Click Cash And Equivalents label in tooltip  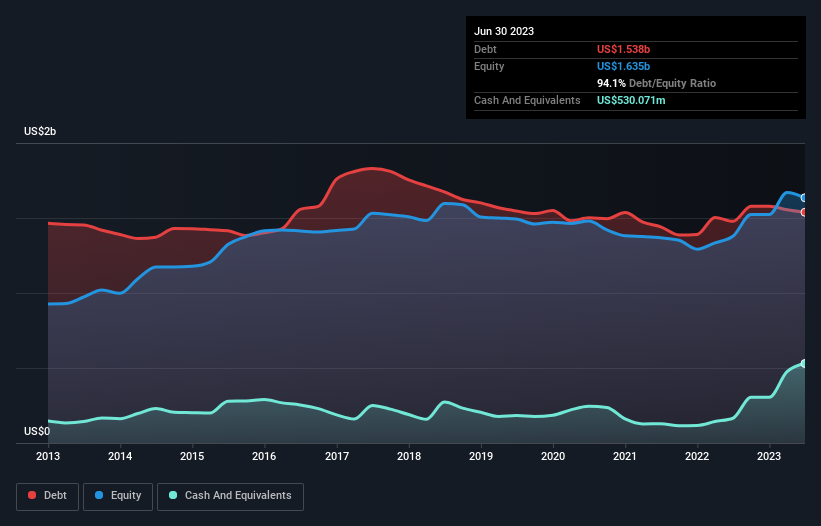(x=527, y=100)
